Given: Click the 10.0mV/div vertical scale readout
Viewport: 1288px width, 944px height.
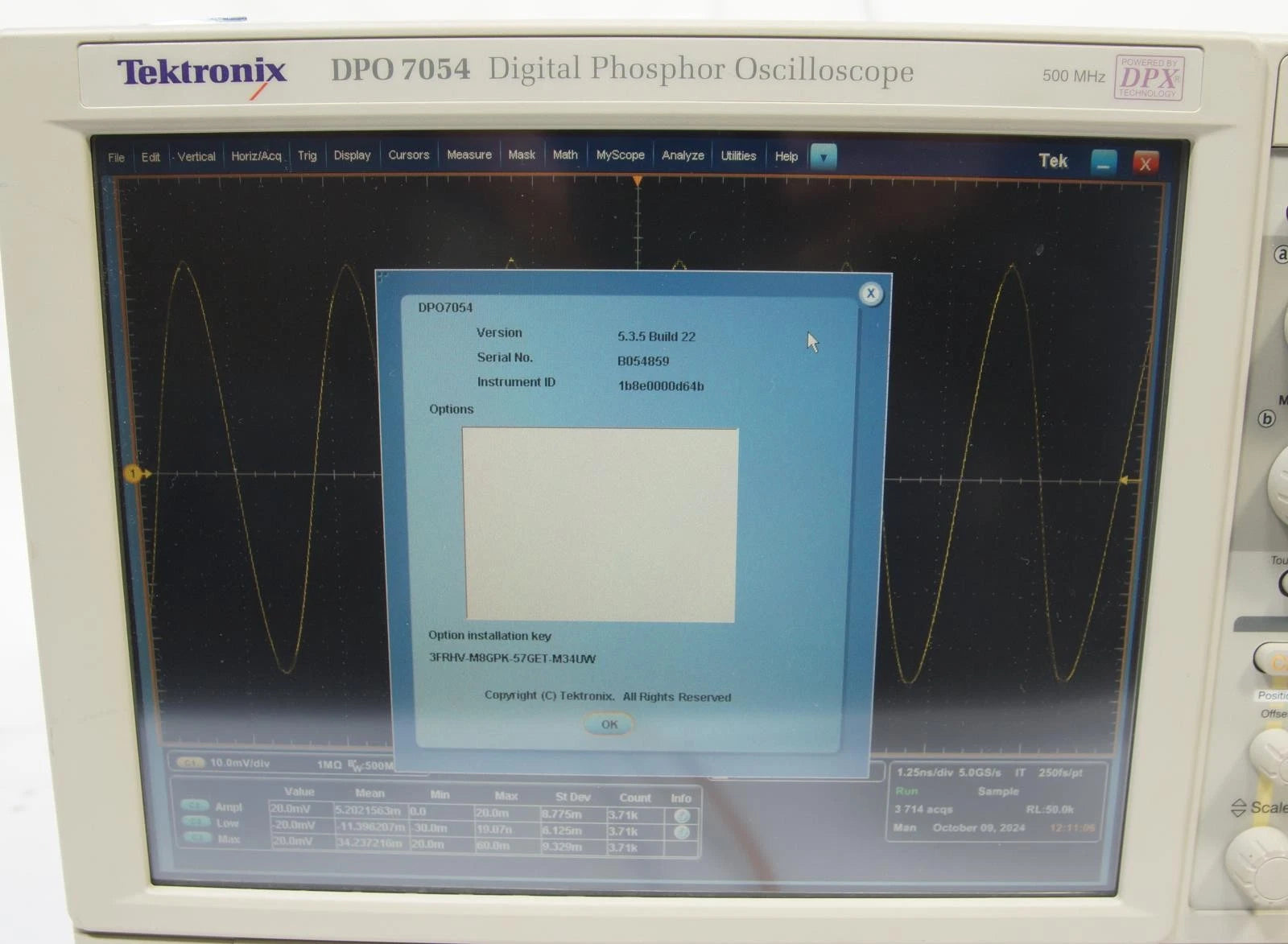Looking at the screenshot, I should point(240,763).
